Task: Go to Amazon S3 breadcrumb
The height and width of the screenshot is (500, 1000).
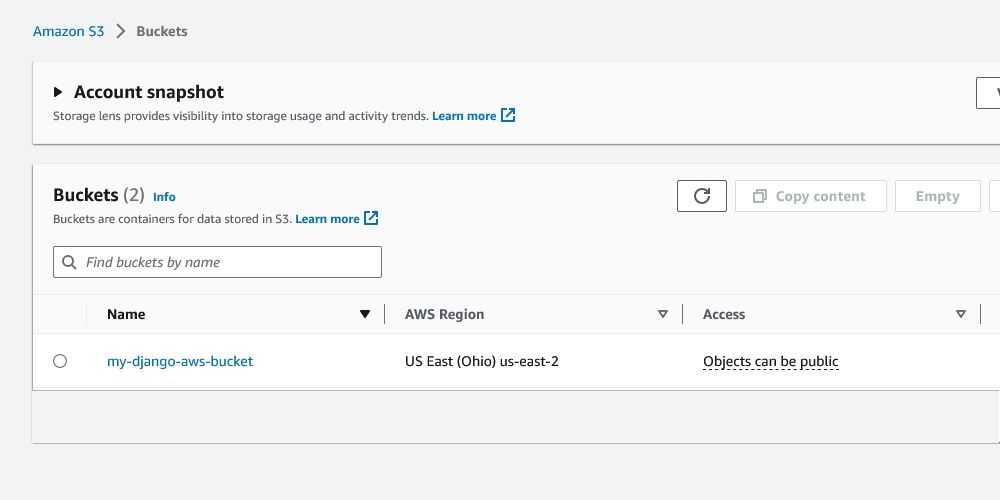Action: (68, 31)
